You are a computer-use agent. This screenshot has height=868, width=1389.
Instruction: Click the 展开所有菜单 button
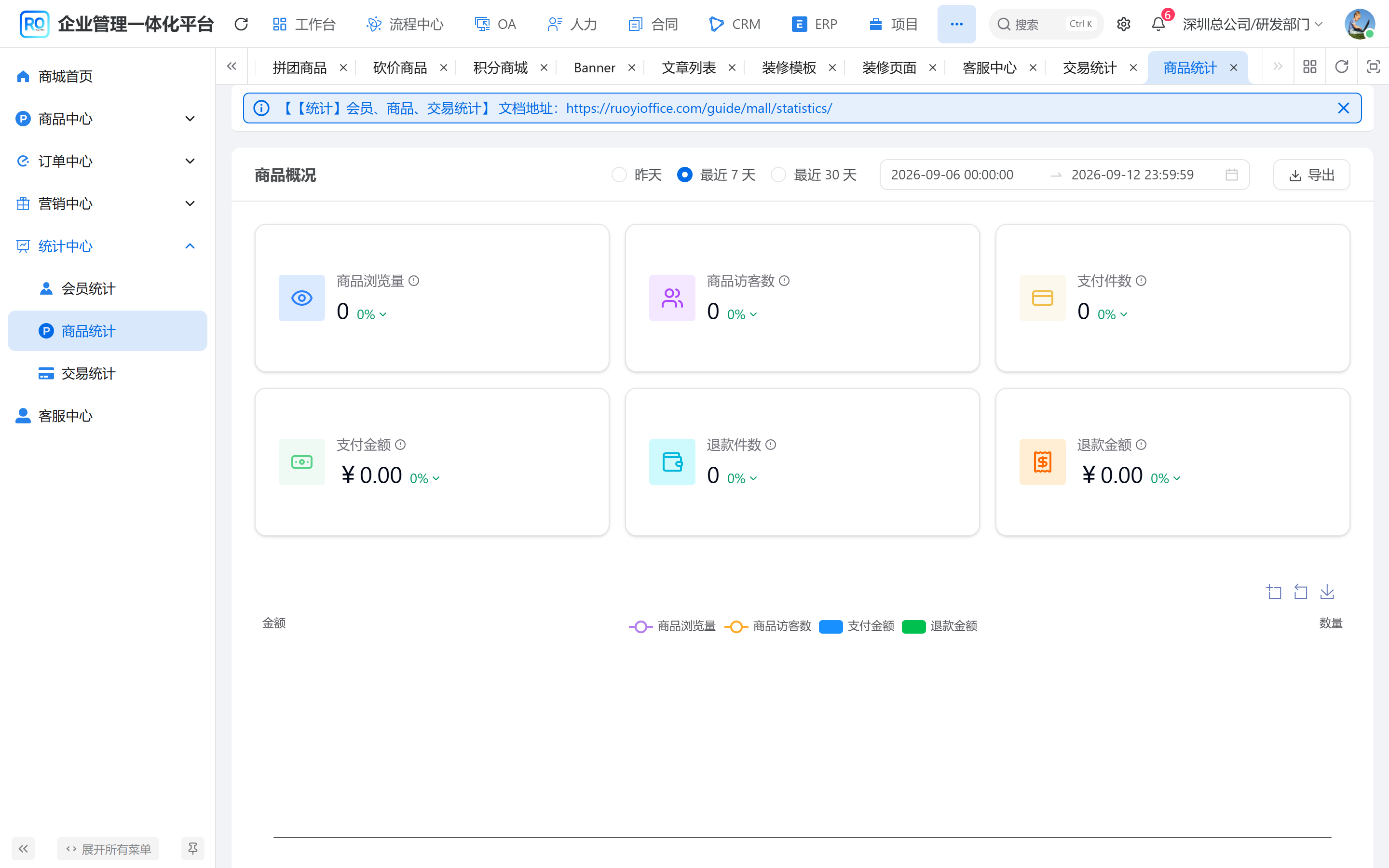pos(108,849)
